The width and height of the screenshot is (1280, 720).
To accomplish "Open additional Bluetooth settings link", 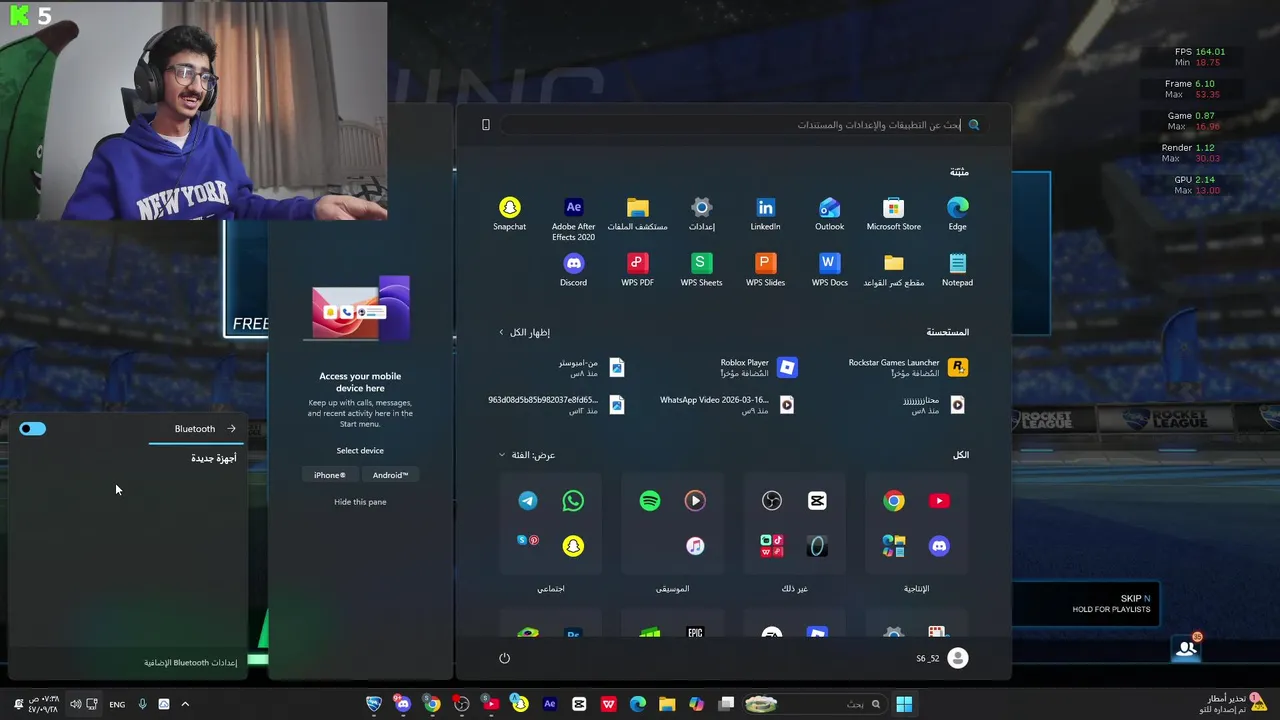I will coord(190,663).
